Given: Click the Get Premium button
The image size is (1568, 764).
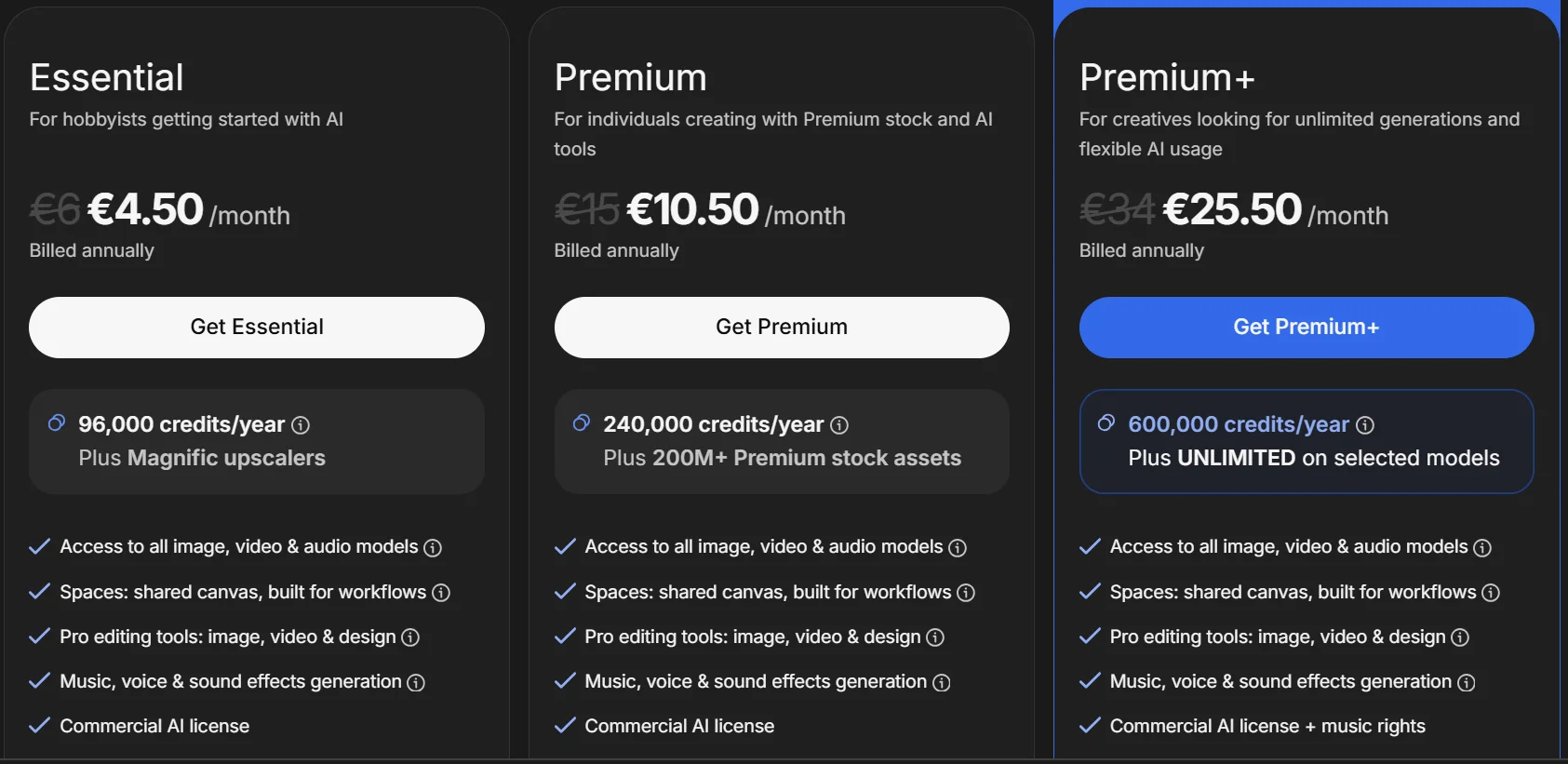Looking at the screenshot, I should click(x=782, y=328).
